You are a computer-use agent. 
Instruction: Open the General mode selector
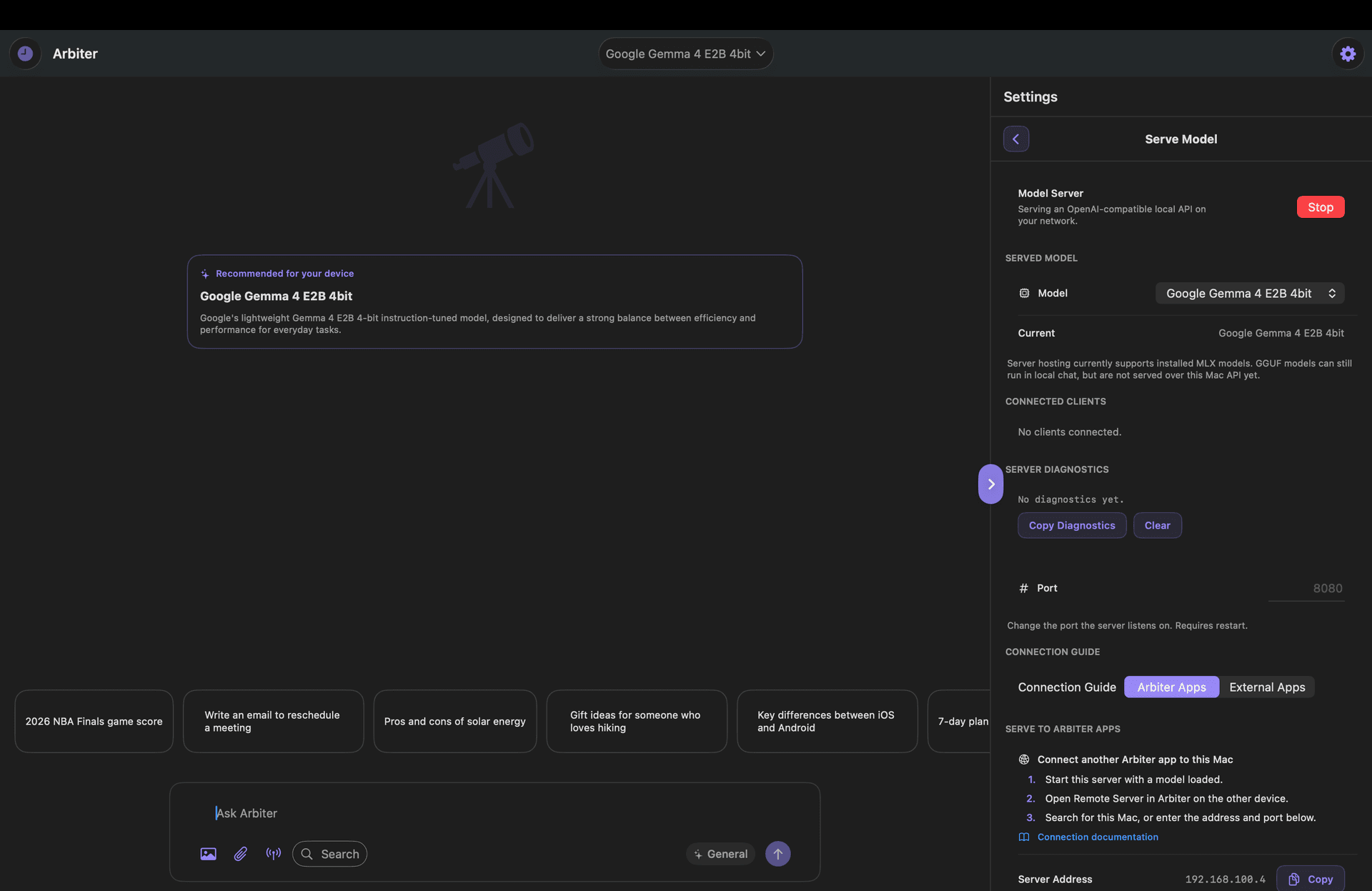pyautogui.click(x=720, y=854)
